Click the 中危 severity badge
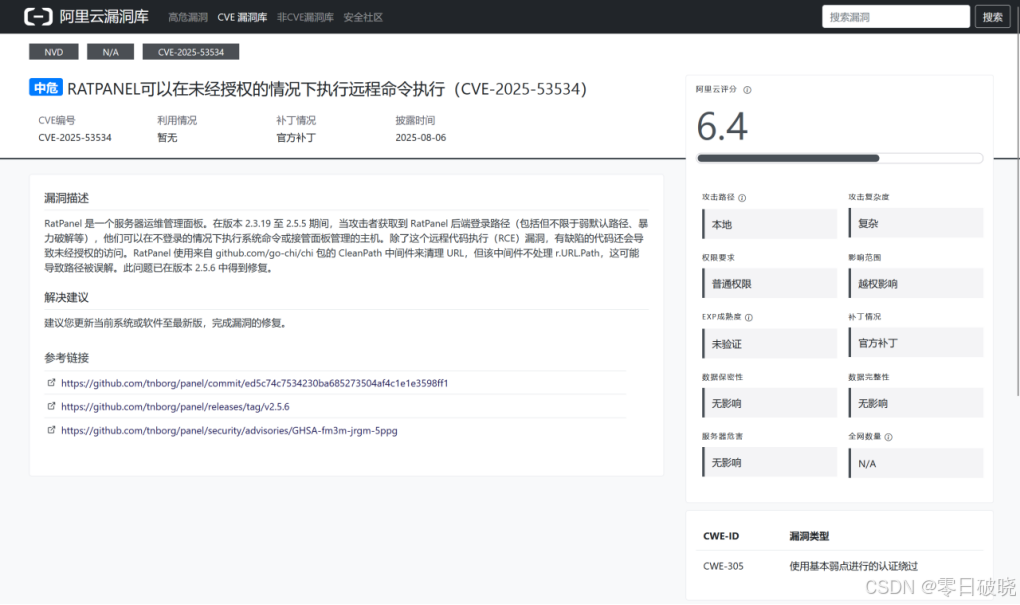The image size is (1020, 605). click(x=46, y=88)
